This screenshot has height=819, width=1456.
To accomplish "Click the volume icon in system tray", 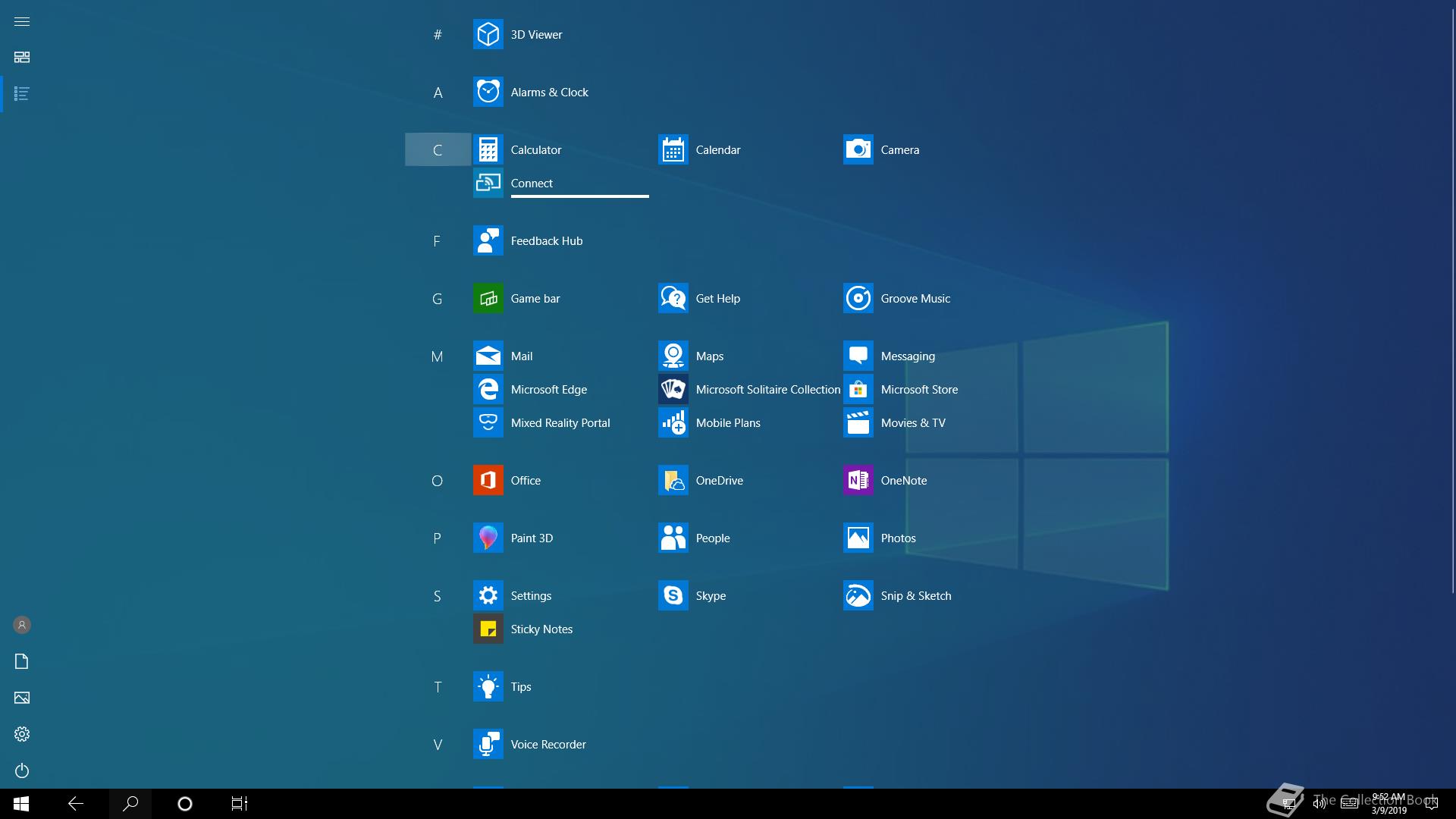I will pyautogui.click(x=1319, y=804).
